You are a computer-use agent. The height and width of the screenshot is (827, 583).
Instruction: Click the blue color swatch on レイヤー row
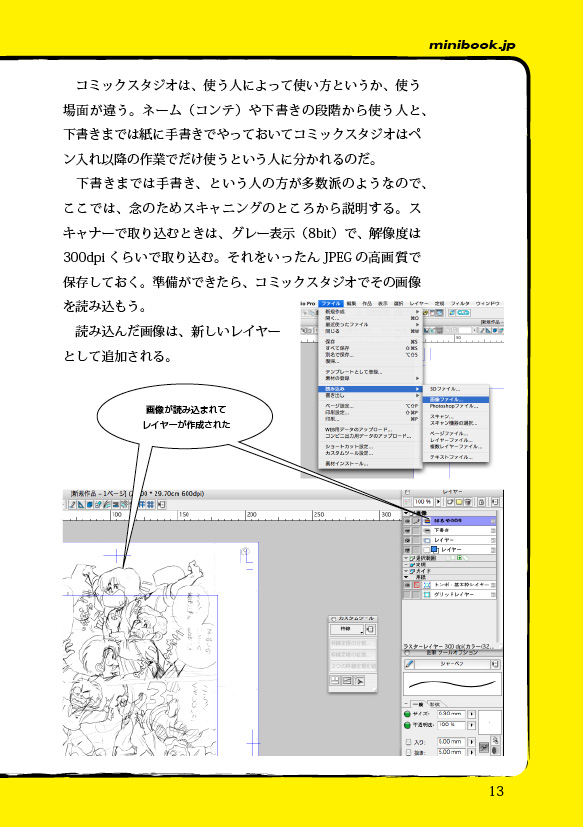point(434,549)
